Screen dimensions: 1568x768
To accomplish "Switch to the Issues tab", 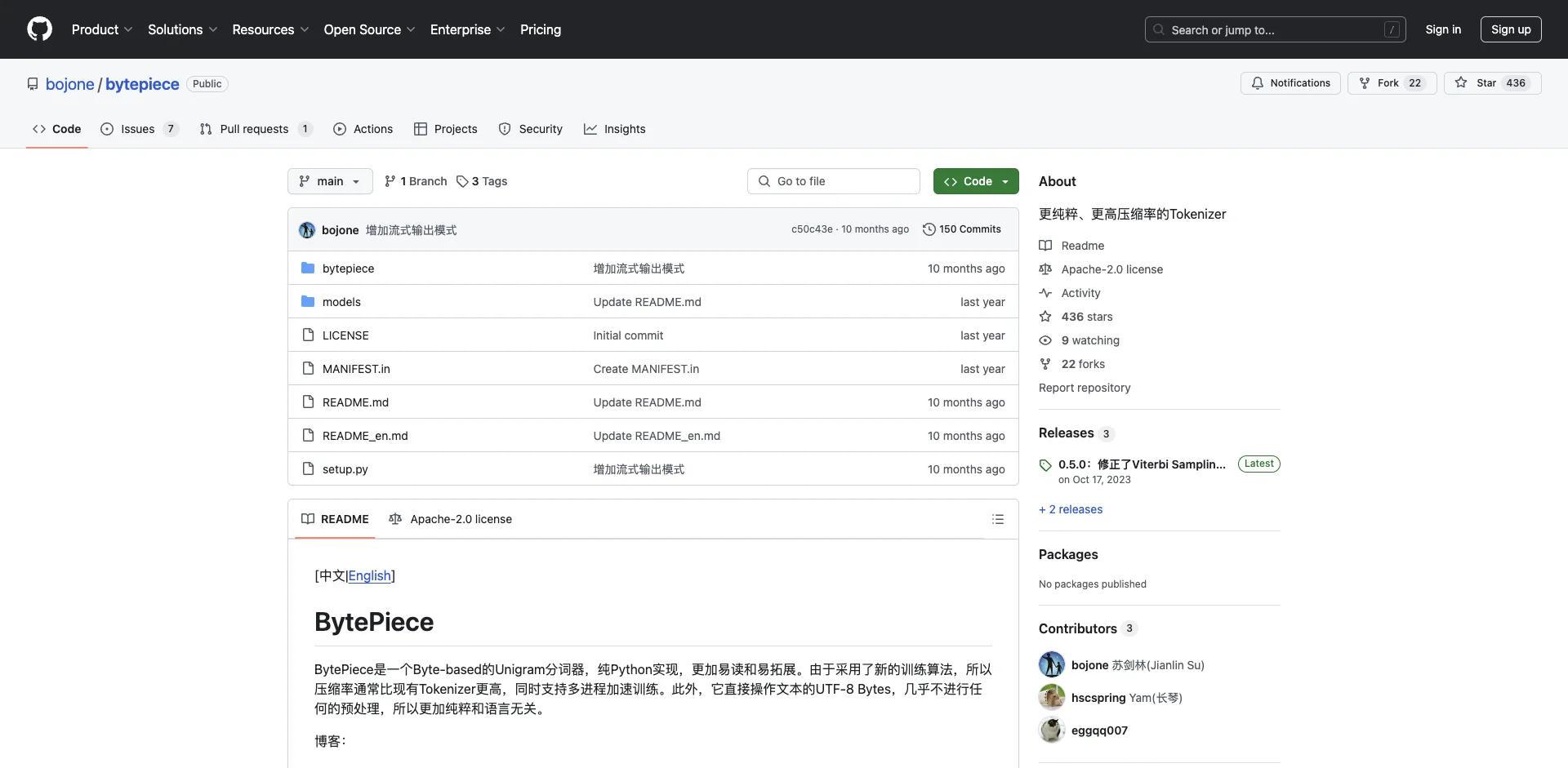I will pos(139,129).
